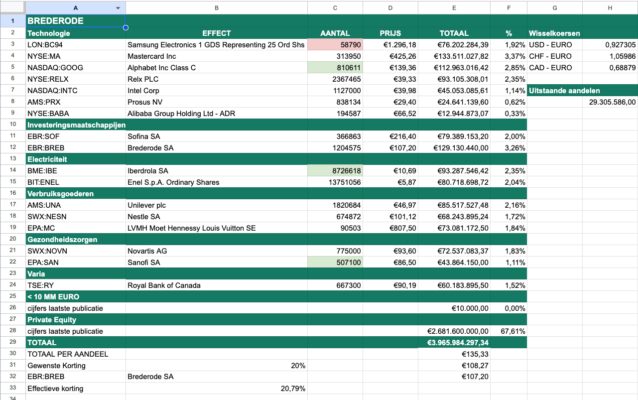Screen dimensions: 638x400
Task: Select Intel Corp cell
Action: (x=216, y=90)
